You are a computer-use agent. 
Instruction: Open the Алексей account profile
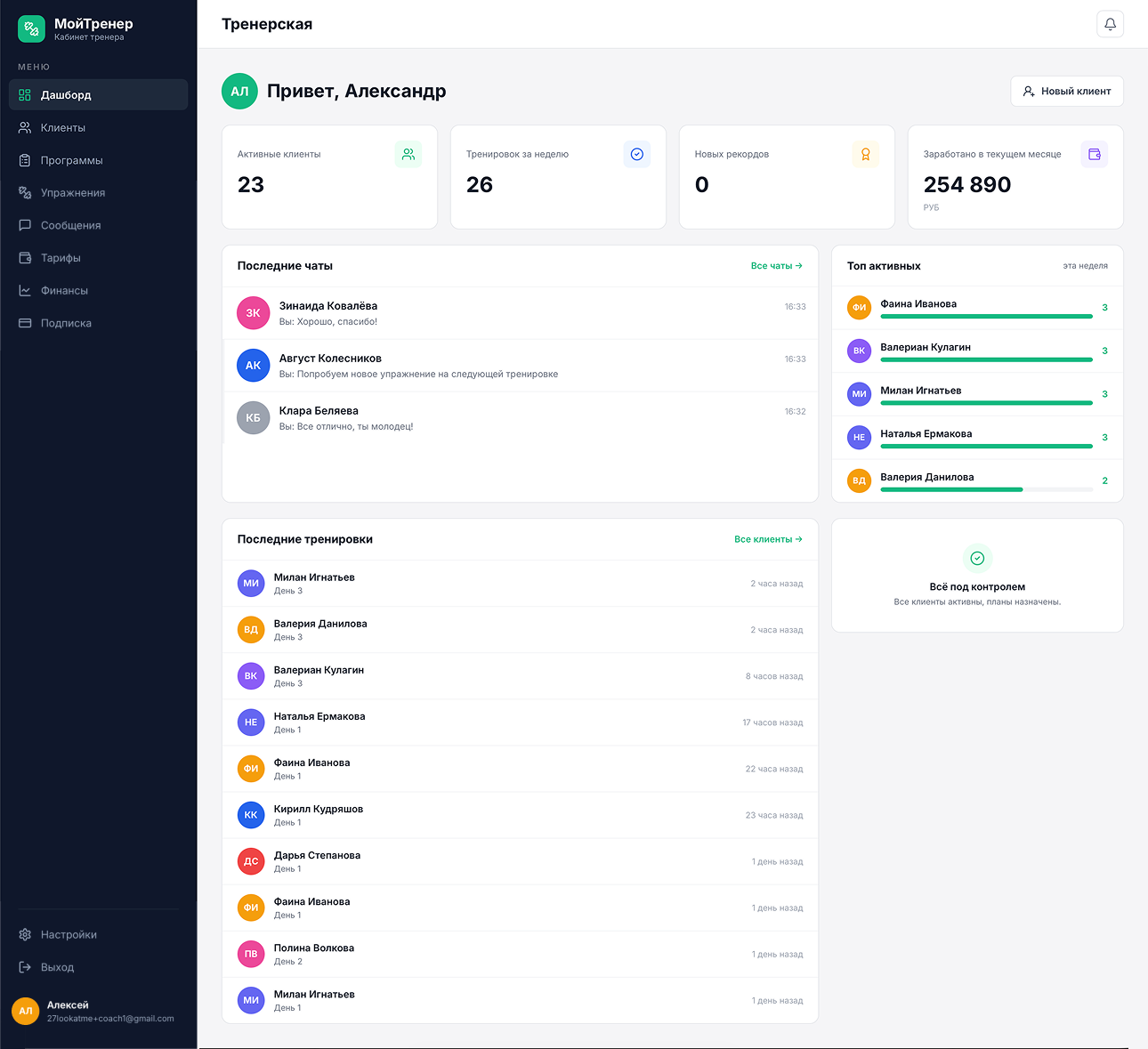coord(98,1011)
